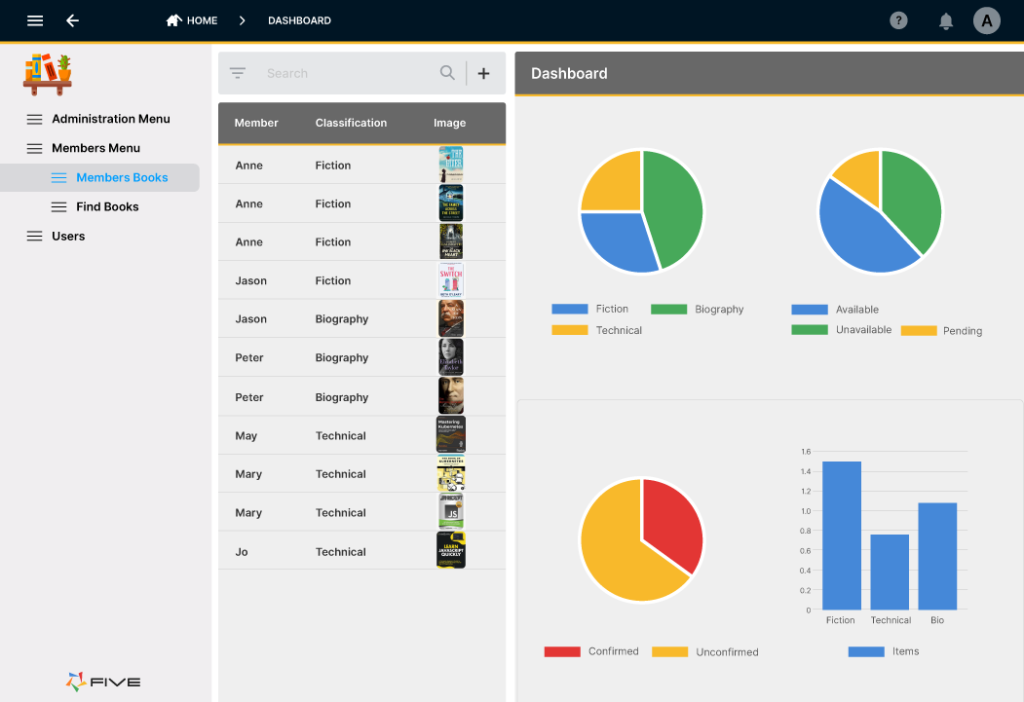Click the Image column header

[450, 123]
